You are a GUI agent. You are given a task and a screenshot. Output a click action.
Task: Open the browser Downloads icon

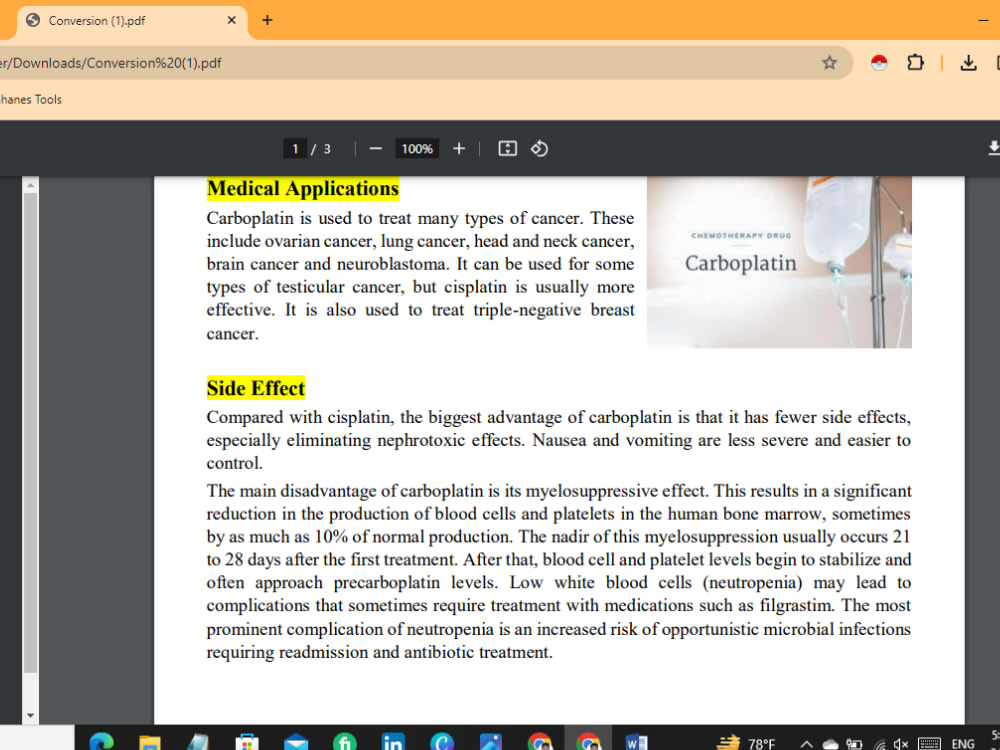tap(968, 62)
